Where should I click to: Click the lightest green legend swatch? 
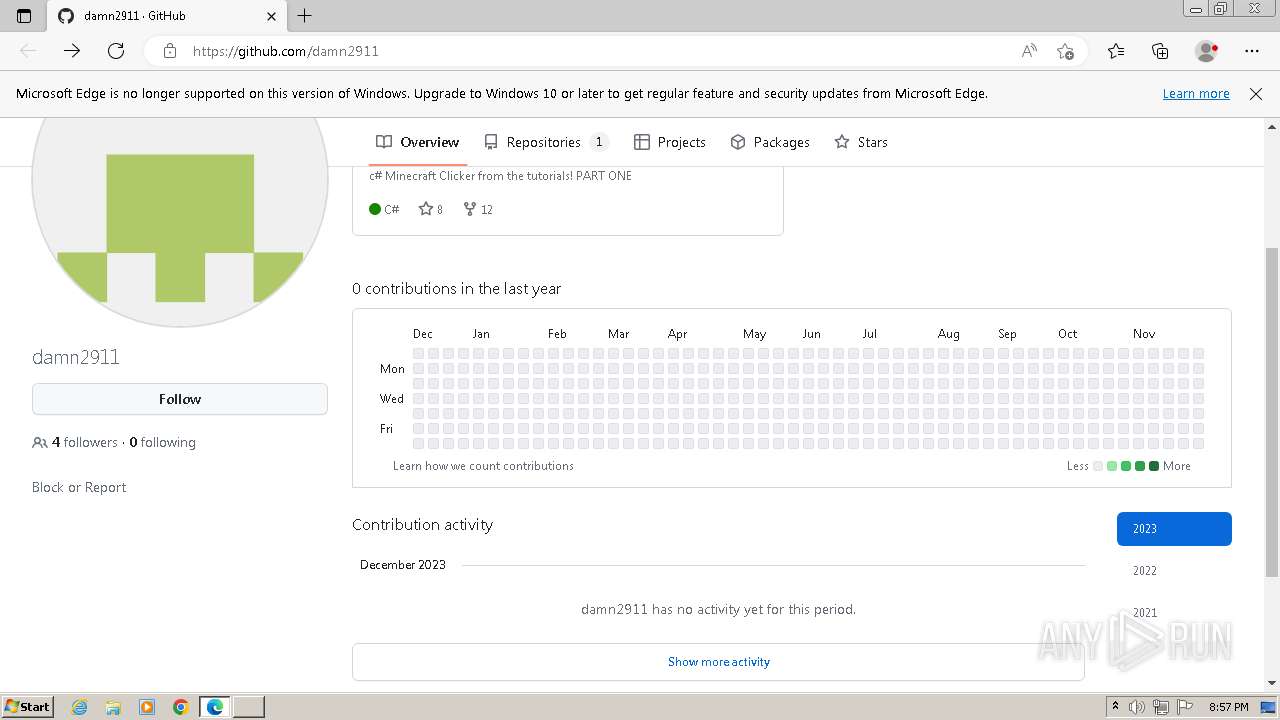tap(1112, 466)
